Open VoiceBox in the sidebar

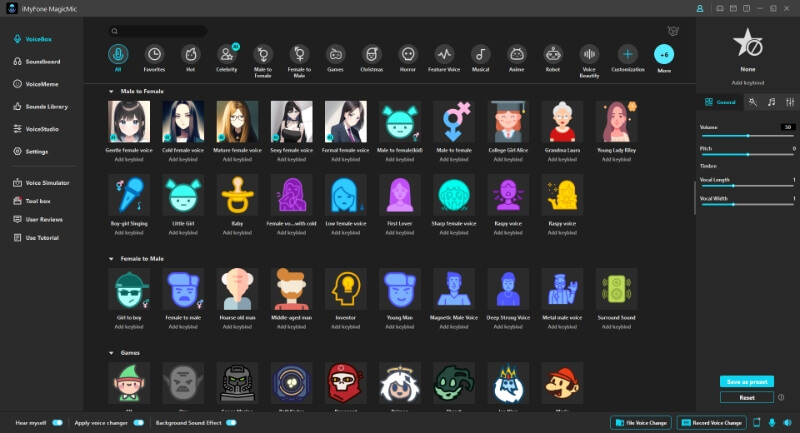point(32,39)
